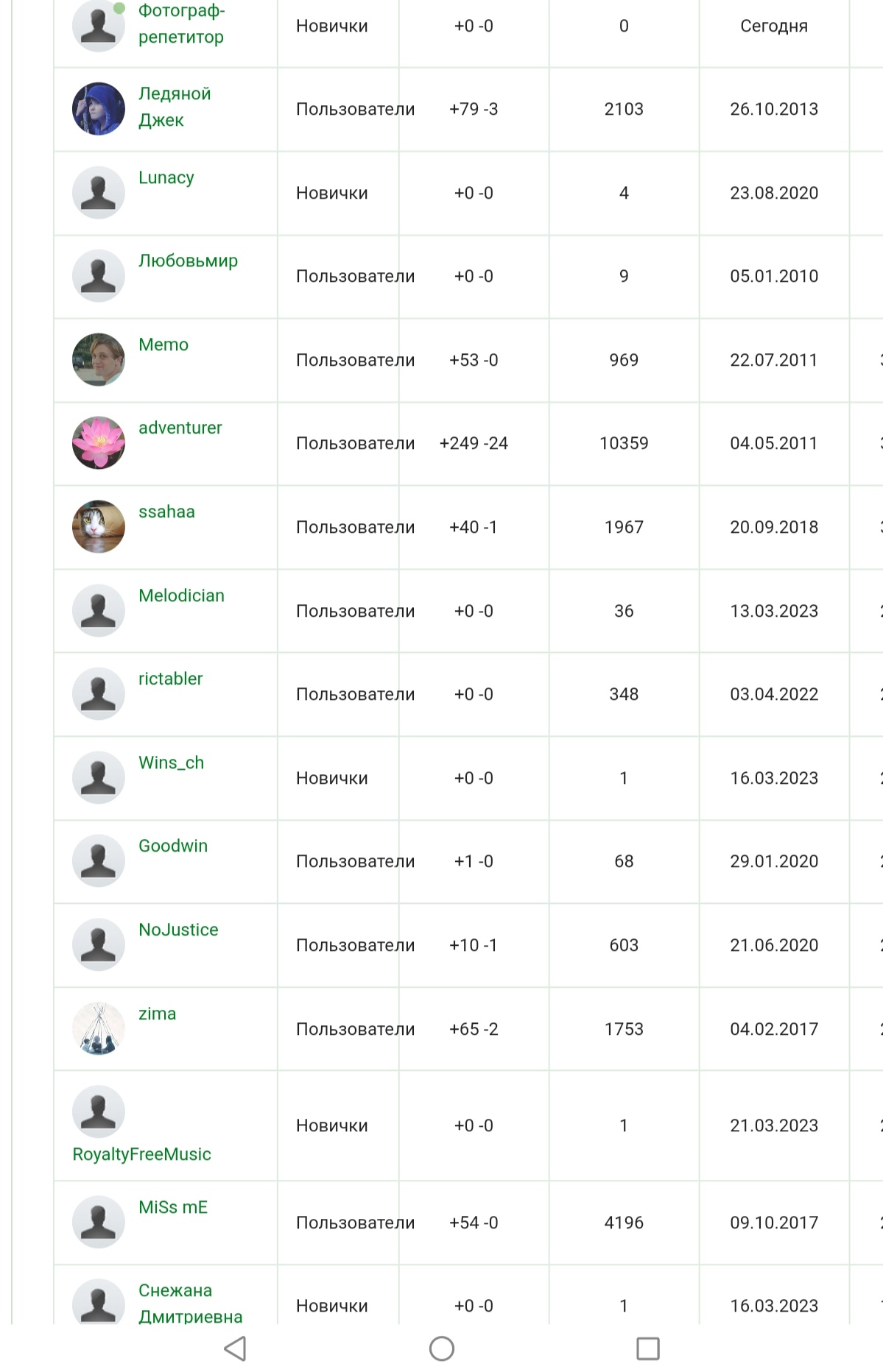Open Ледяной Джек avatar picture
The height and width of the screenshot is (1372, 883).
[99, 109]
